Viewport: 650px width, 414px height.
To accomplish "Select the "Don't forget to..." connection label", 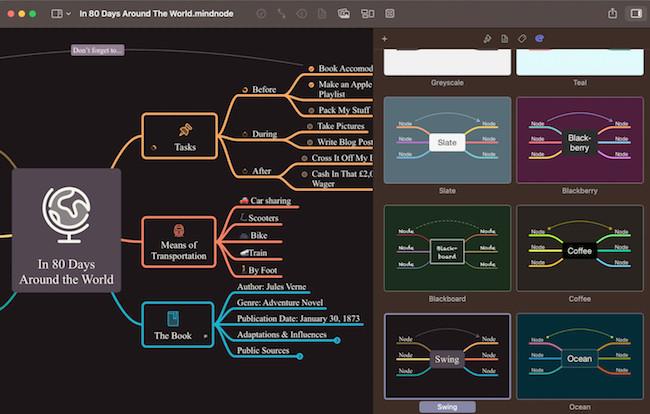I will (x=97, y=50).
